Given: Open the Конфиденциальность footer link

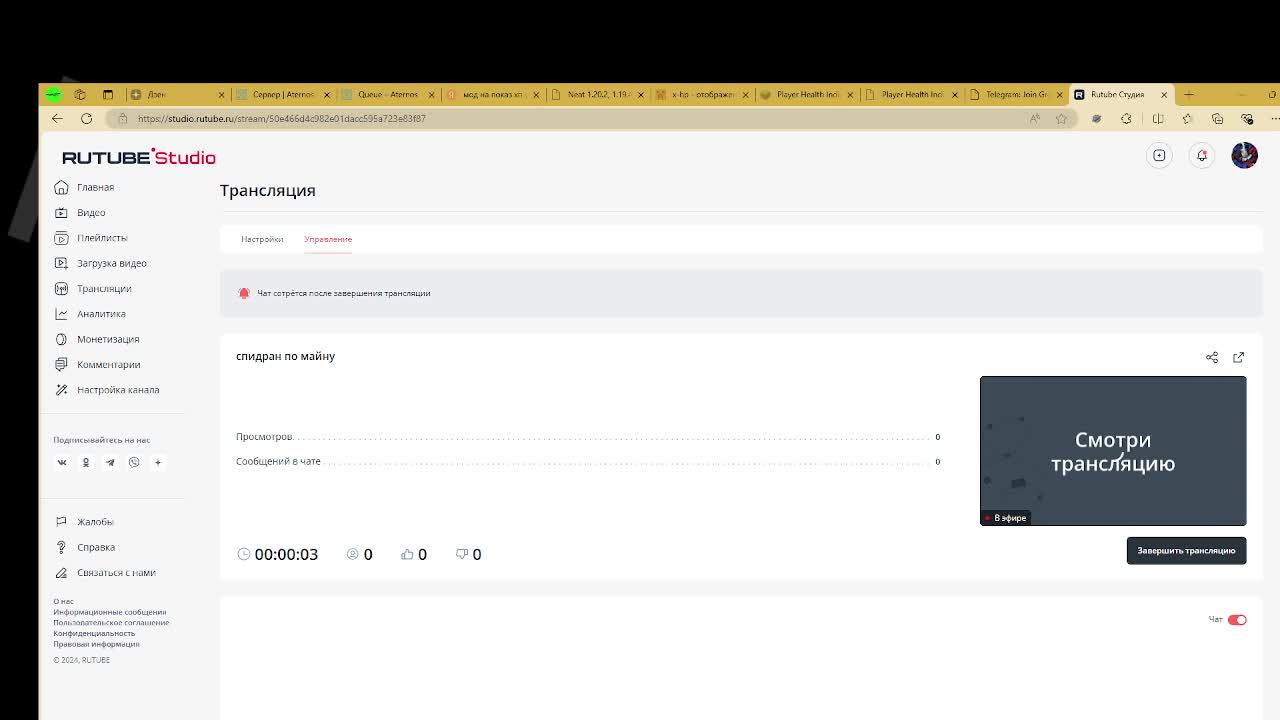Looking at the screenshot, I should point(94,633).
